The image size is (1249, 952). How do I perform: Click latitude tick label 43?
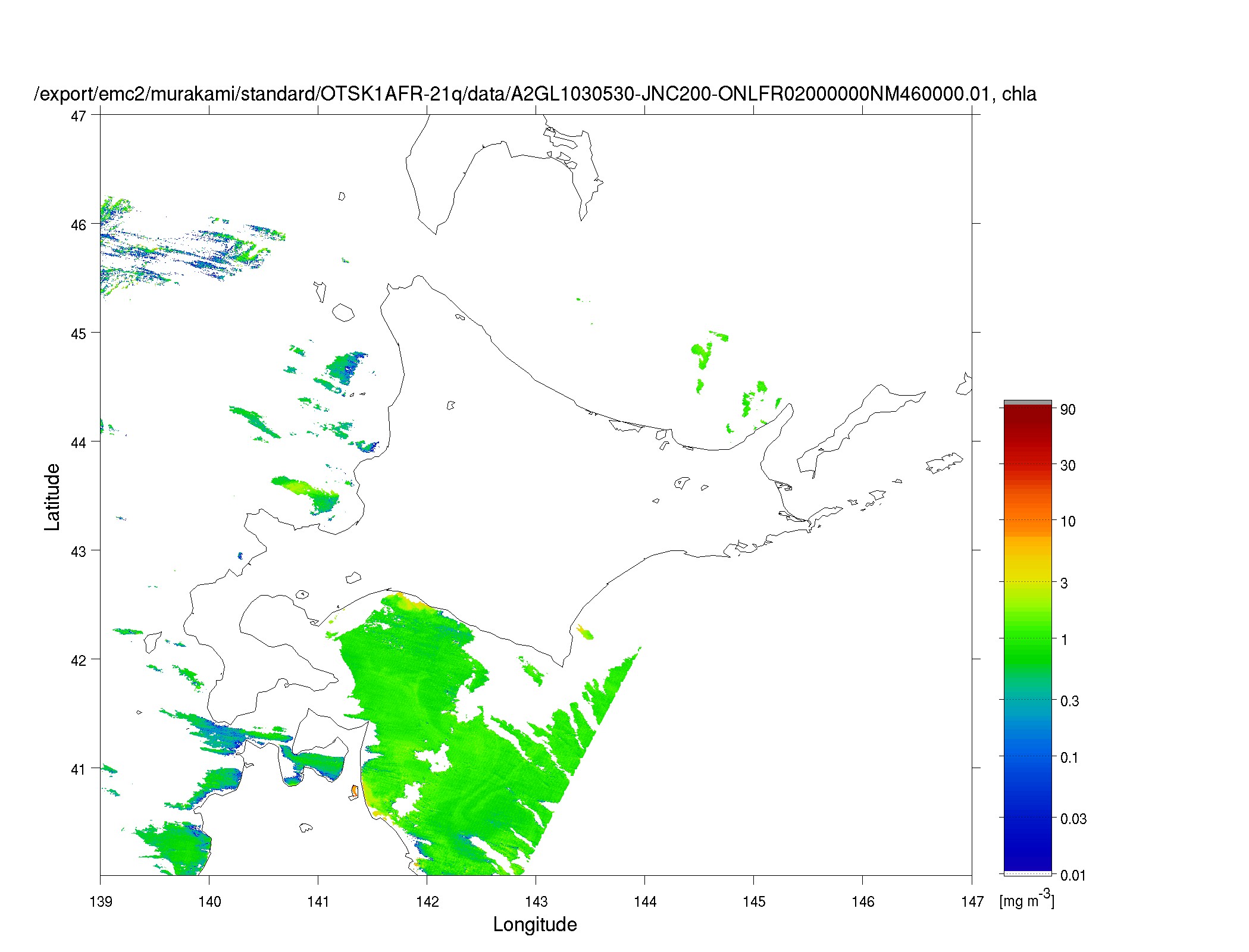pos(78,552)
